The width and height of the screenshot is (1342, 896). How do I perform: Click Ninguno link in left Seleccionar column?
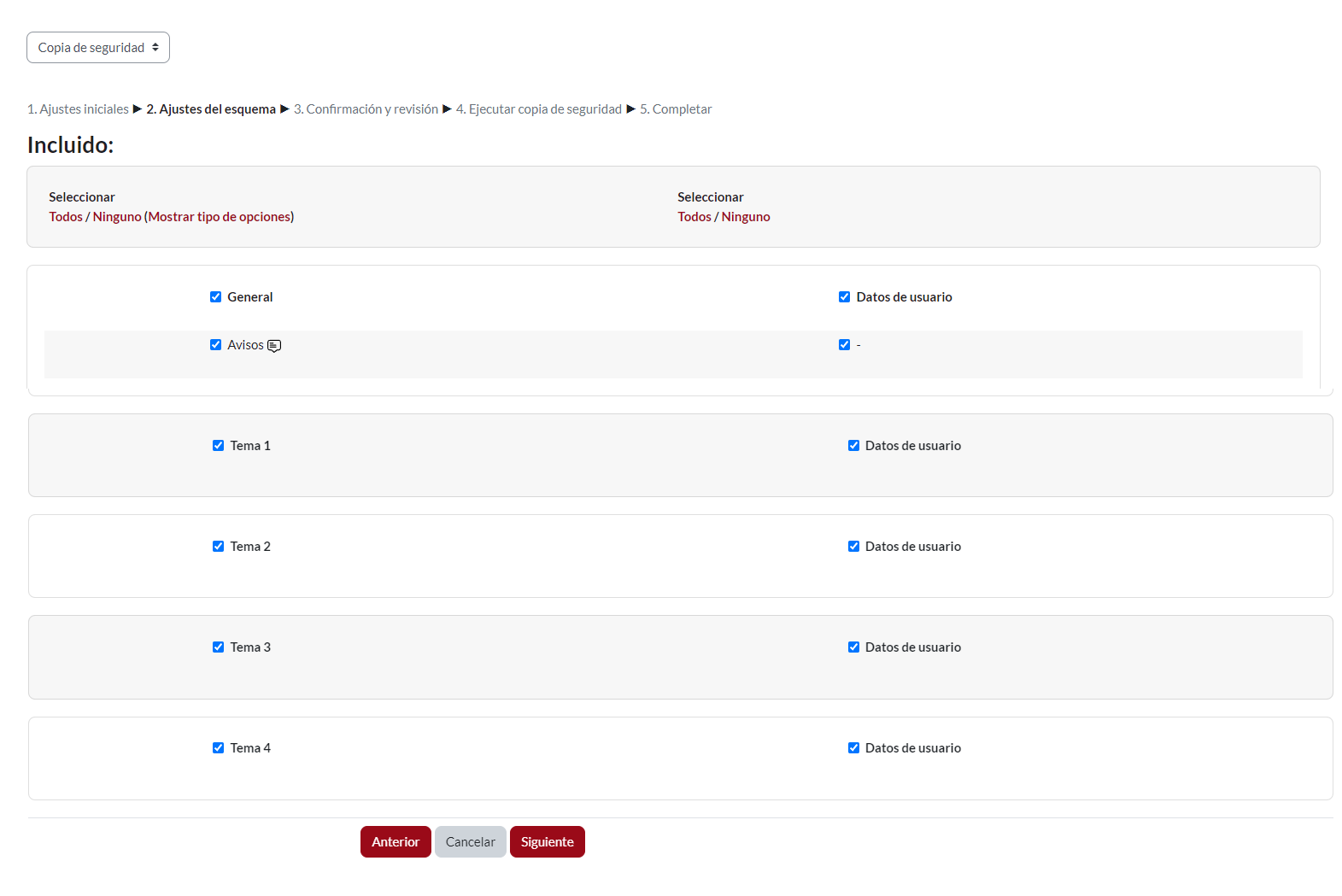click(117, 217)
